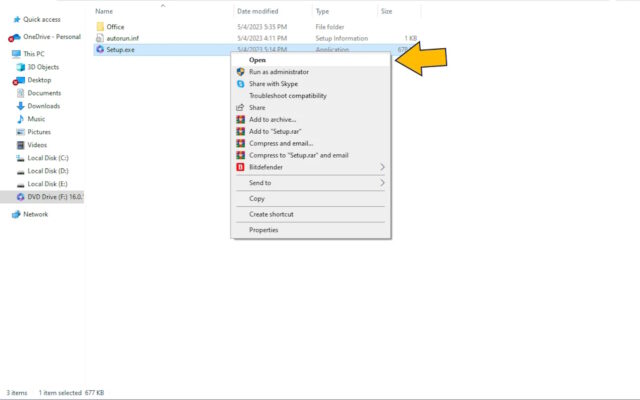
Task: Choose Copy from the context menu
Action: point(257,198)
